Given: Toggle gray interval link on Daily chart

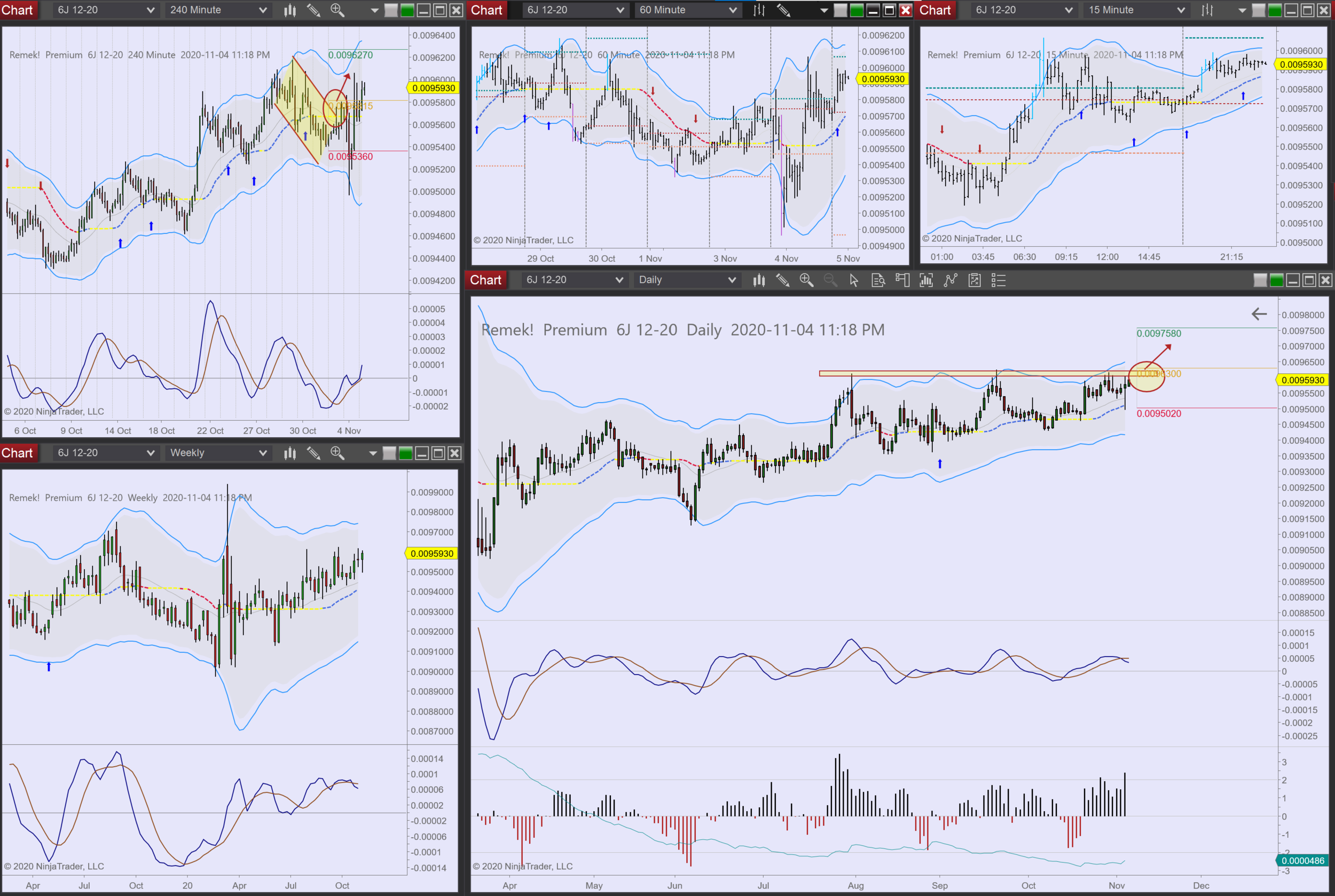Looking at the screenshot, I should coord(1260,280).
